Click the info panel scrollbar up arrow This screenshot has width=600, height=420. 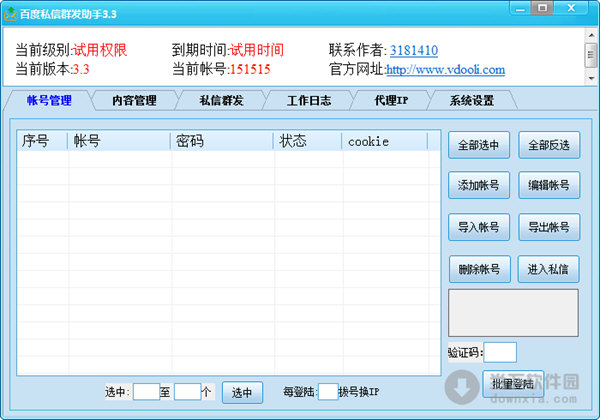(x=591, y=35)
